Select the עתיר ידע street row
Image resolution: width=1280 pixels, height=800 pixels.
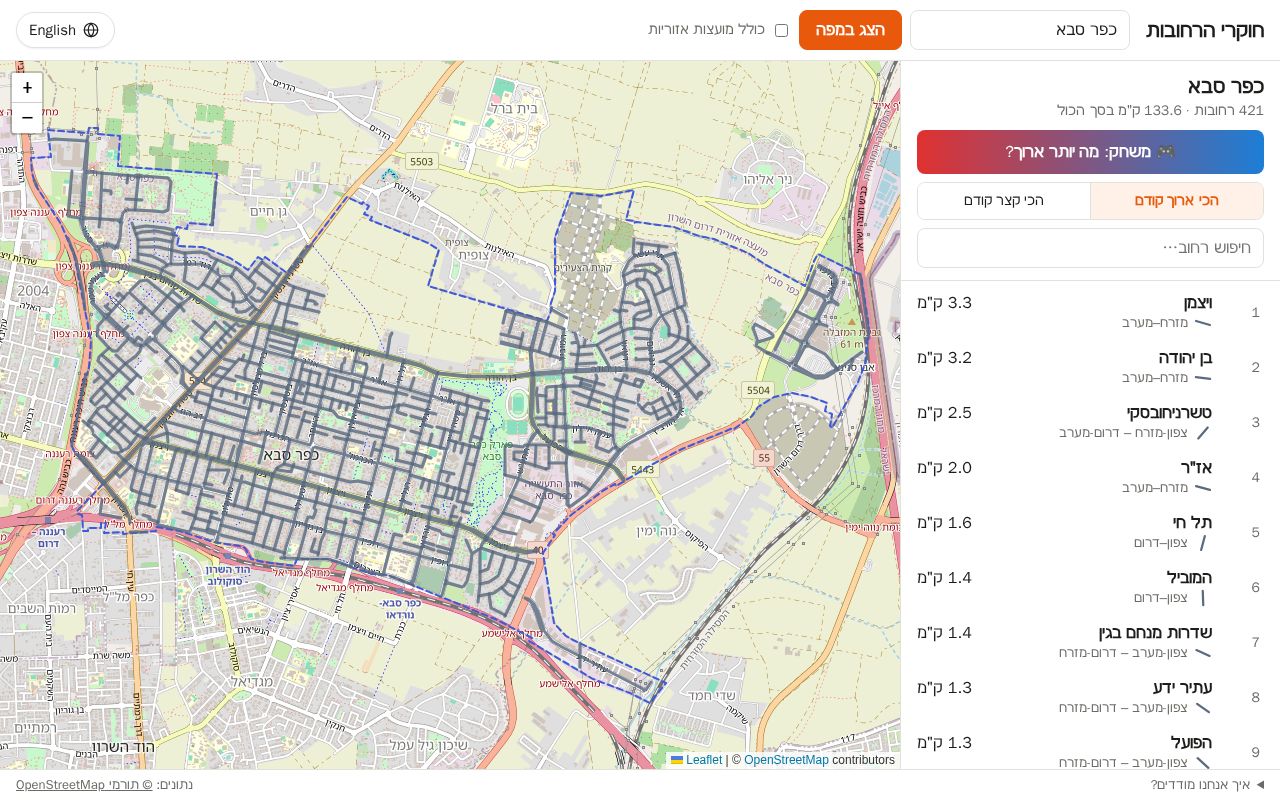click(x=1090, y=698)
